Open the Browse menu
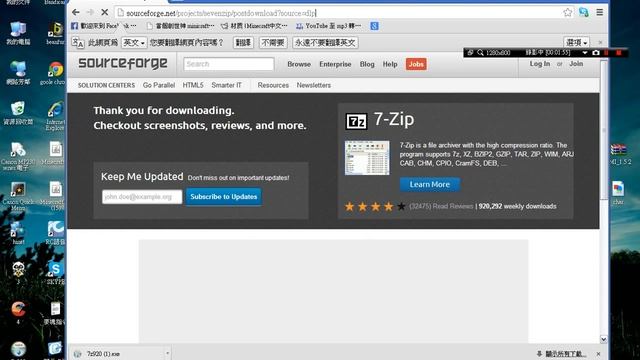This screenshot has width=640, height=360. click(x=299, y=64)
